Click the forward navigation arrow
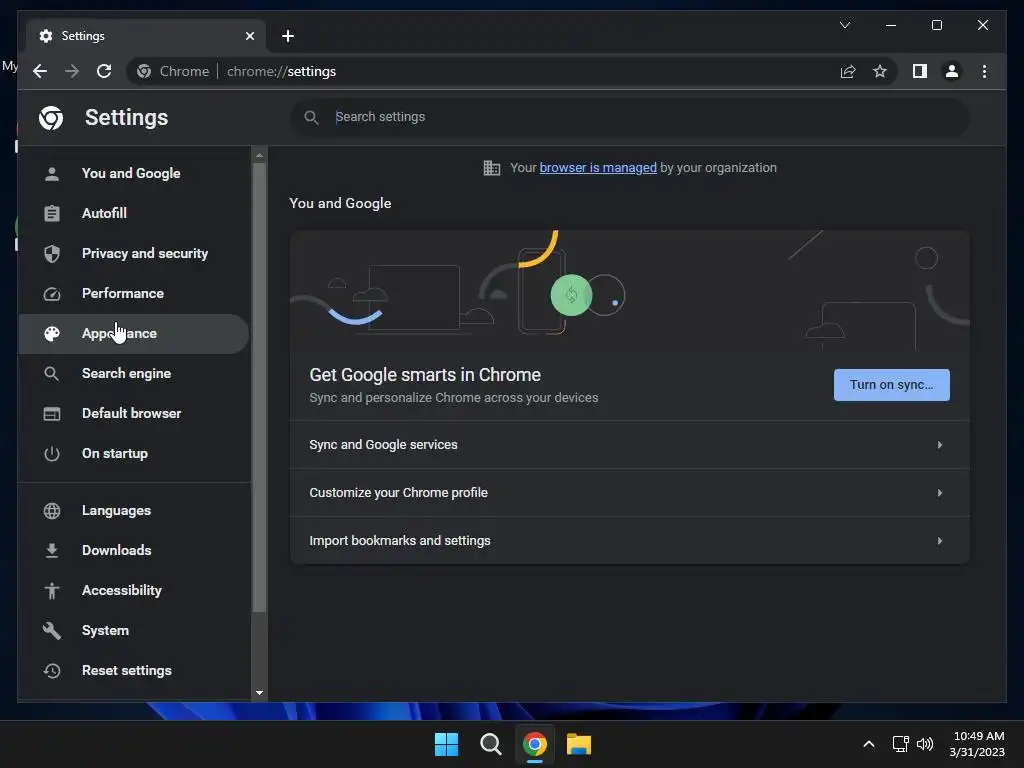The image size is (1024, 768). 72,71
